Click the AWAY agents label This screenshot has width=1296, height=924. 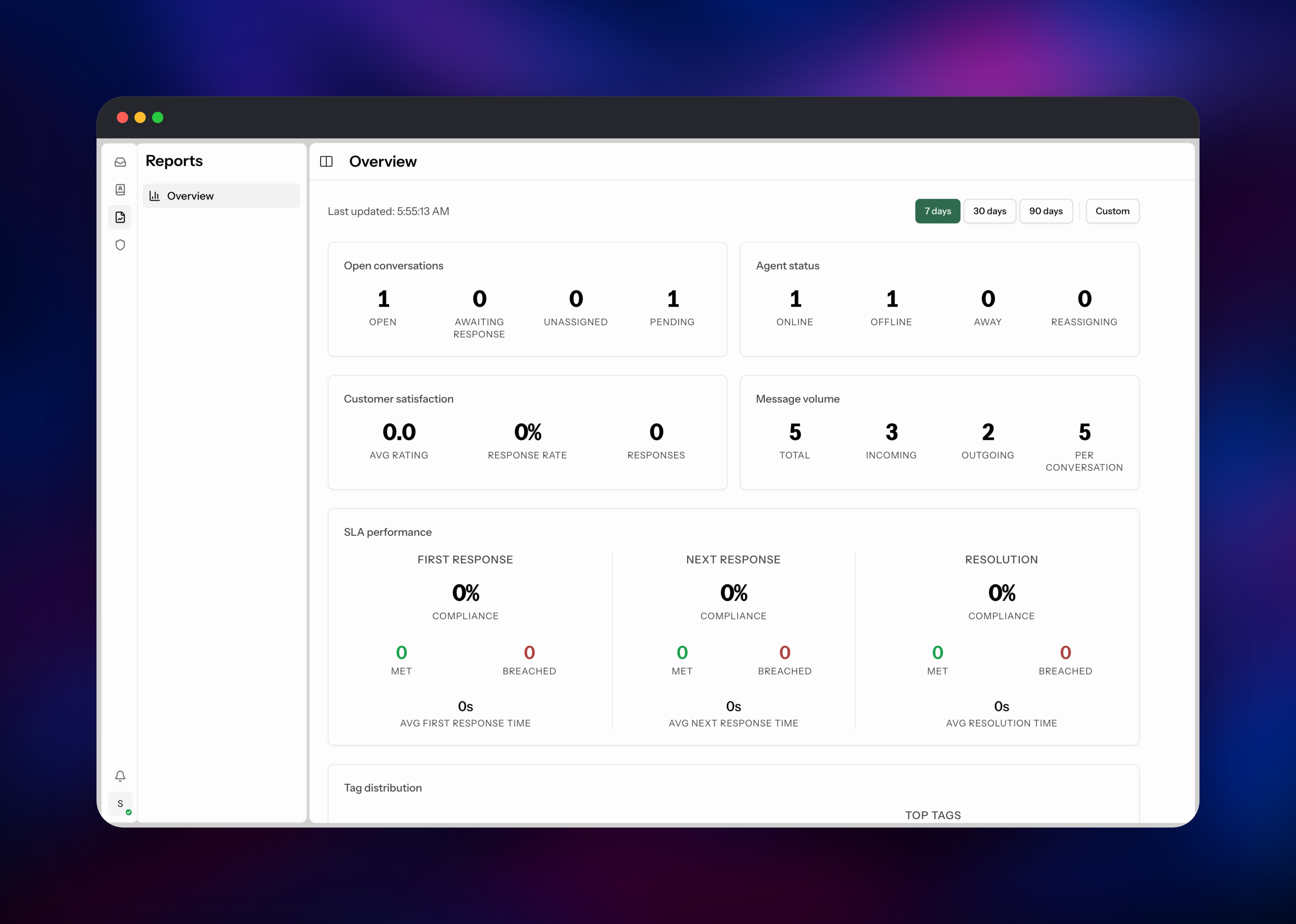pos(988,322)
